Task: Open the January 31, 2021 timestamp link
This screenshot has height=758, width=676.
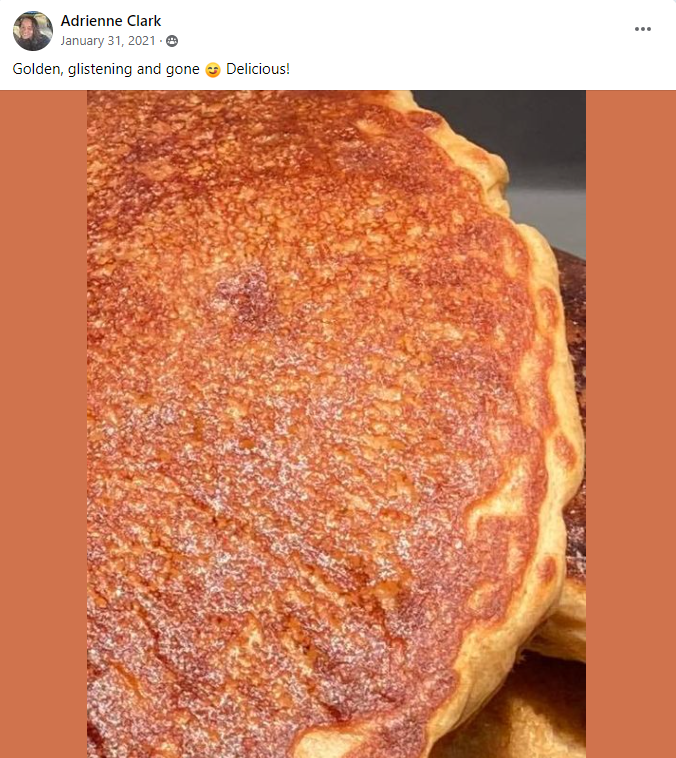Action: pos(110,41)
